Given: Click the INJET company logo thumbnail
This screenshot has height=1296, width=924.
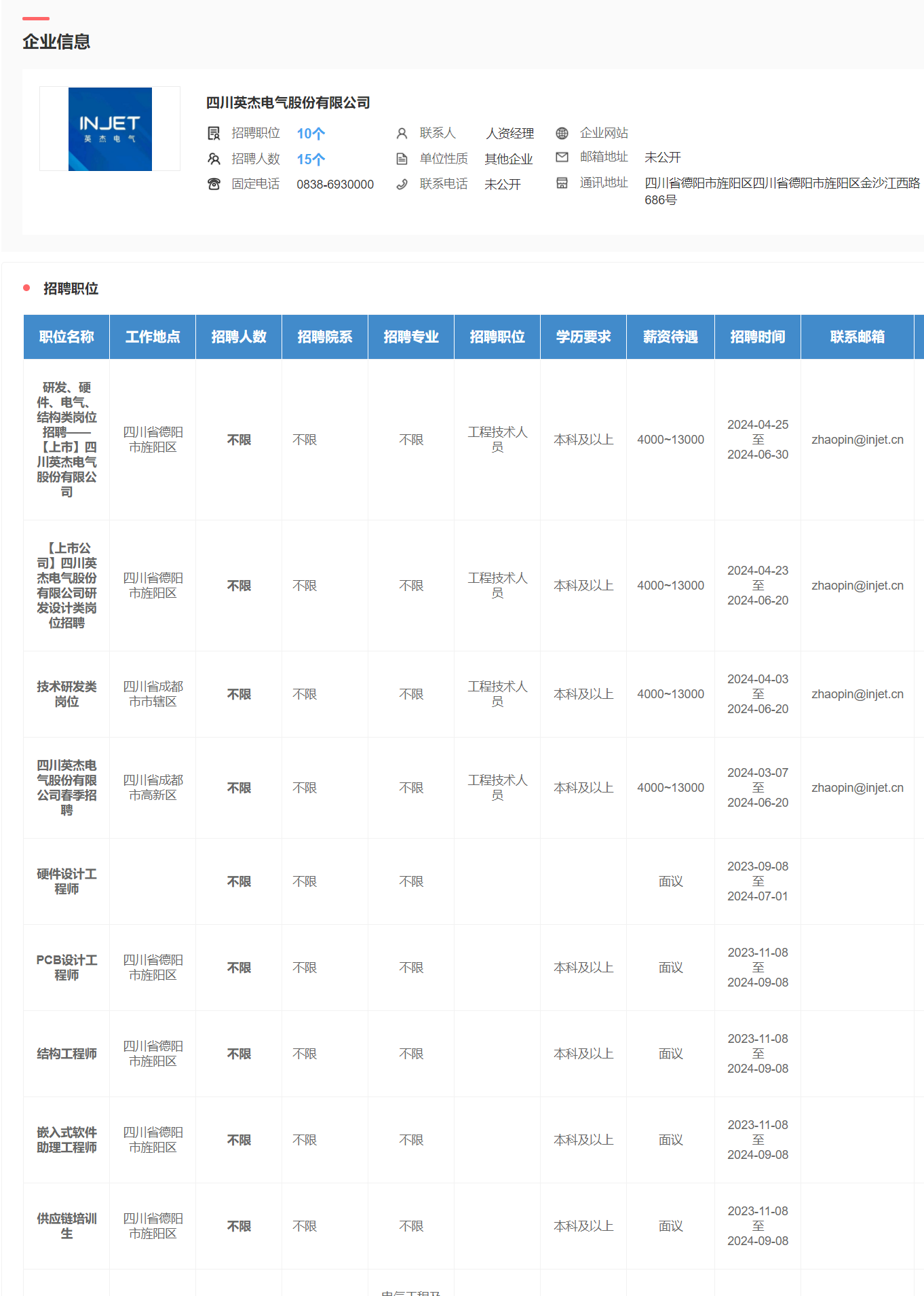Looking at the screenshot, I should pyautogui.click(x=110, y=129).
